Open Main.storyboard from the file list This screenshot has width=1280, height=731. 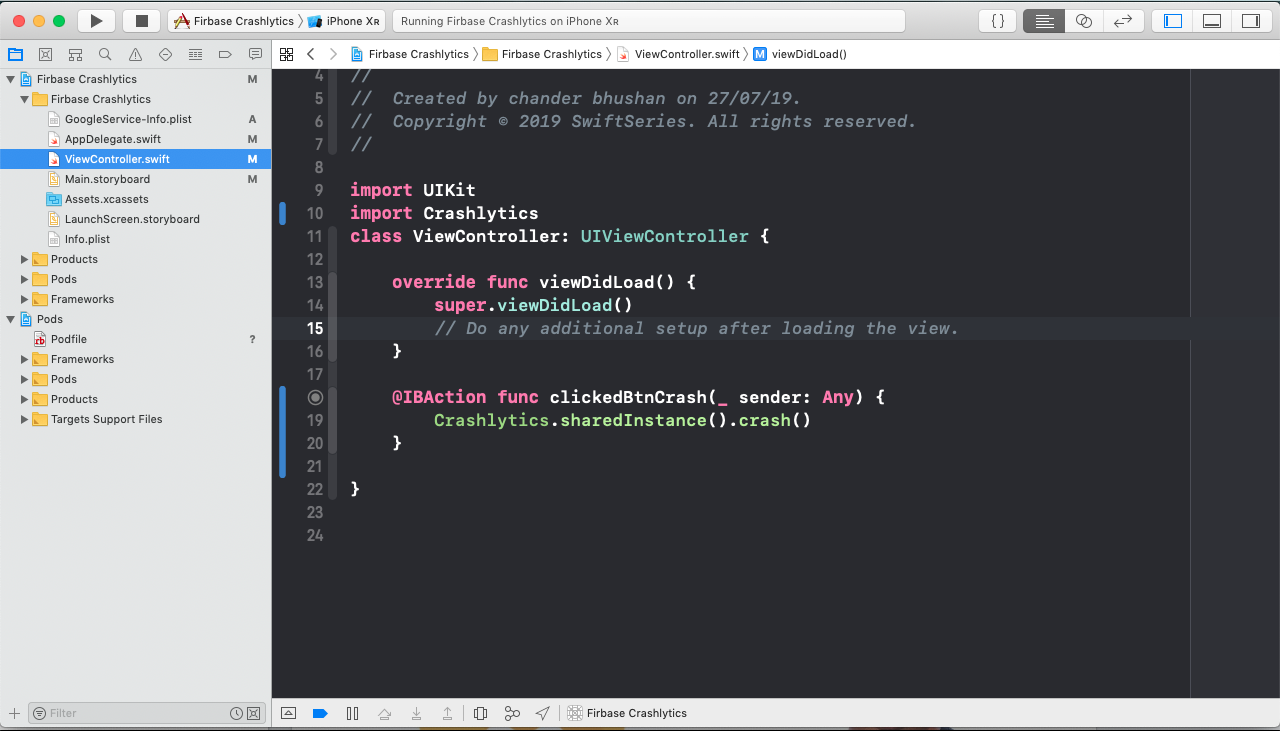(107, 179)
